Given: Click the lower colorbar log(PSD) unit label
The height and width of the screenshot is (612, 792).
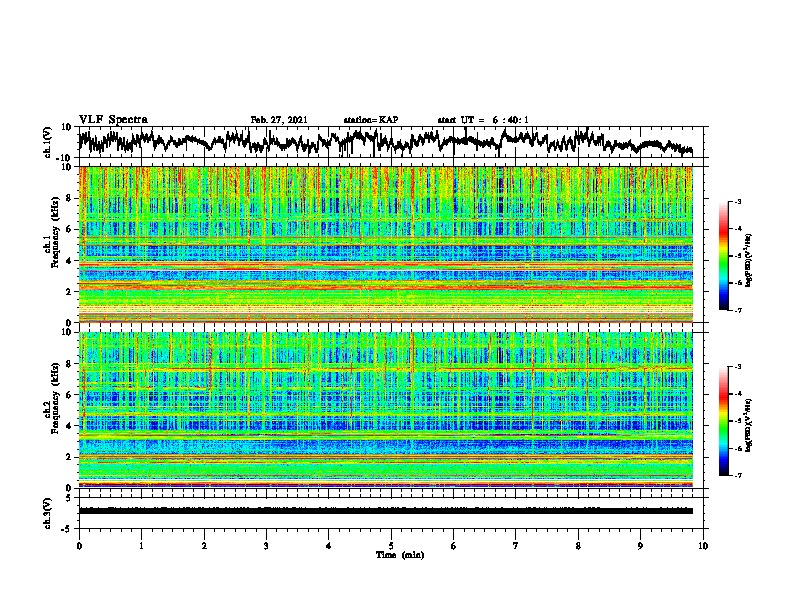Looking at the screenshot, I should (749, 425).
